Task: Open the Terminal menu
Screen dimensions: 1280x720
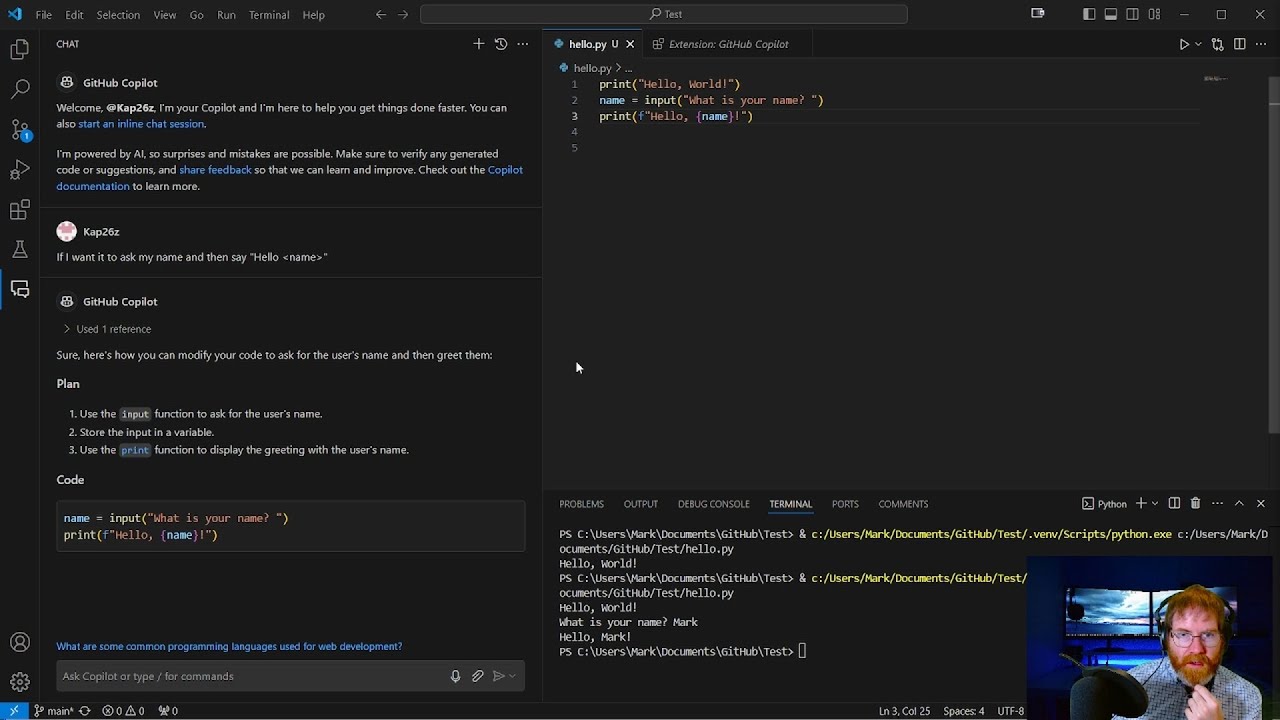Action: [269, 15]
